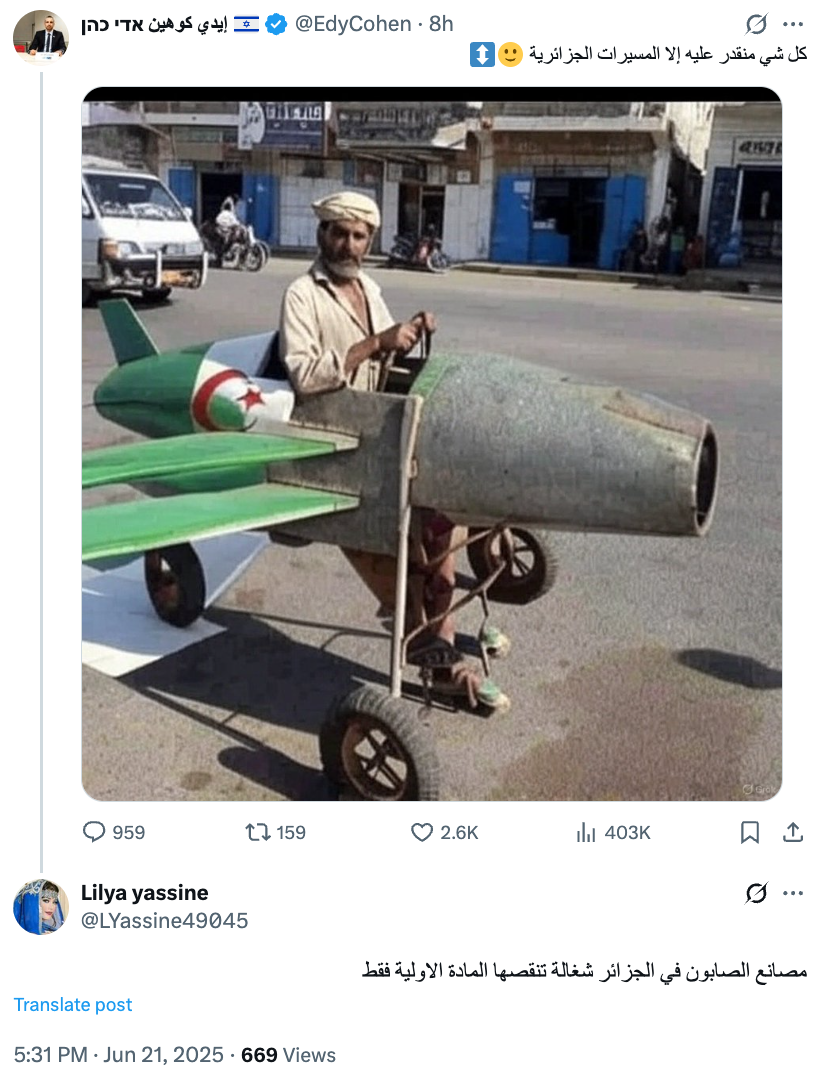
Task: Bookmark EdyCohen's post
Action: coord(749,832)
